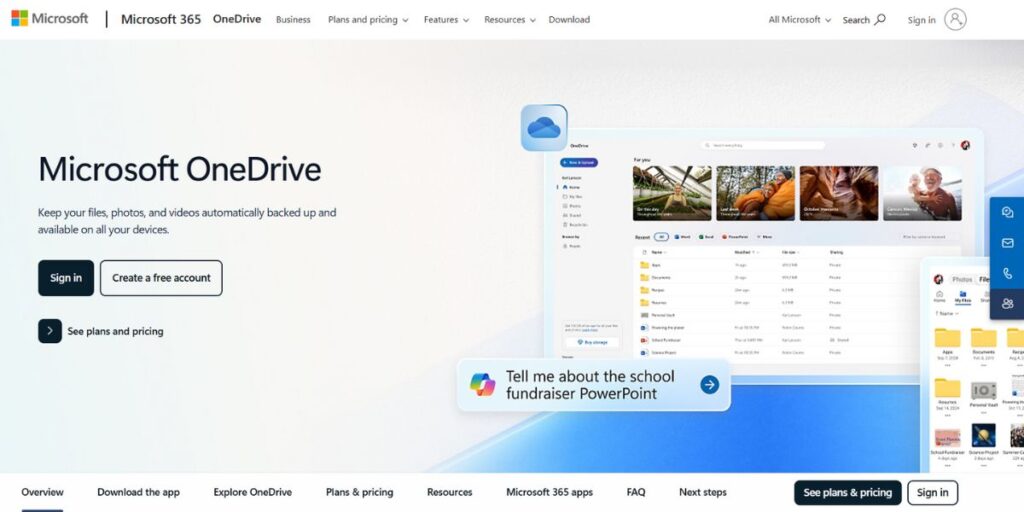
Task: Open the All Microsoft dropdown
Action: coord(799,20)
